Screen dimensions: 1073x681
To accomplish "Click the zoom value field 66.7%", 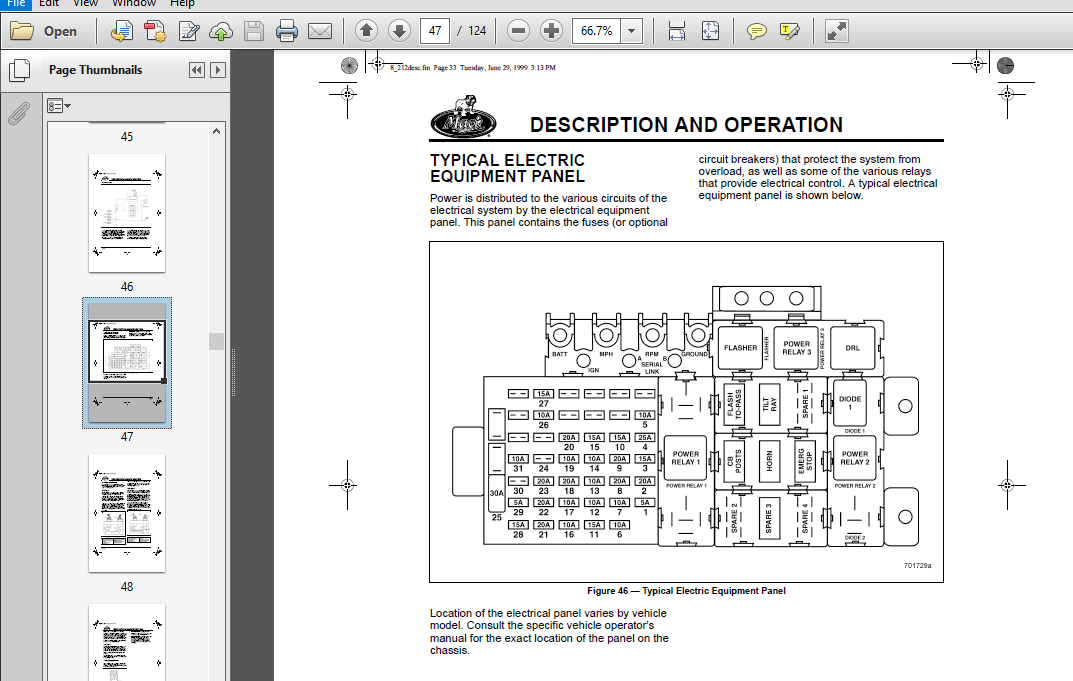I will pyautogui.click(x=597, y=31).
